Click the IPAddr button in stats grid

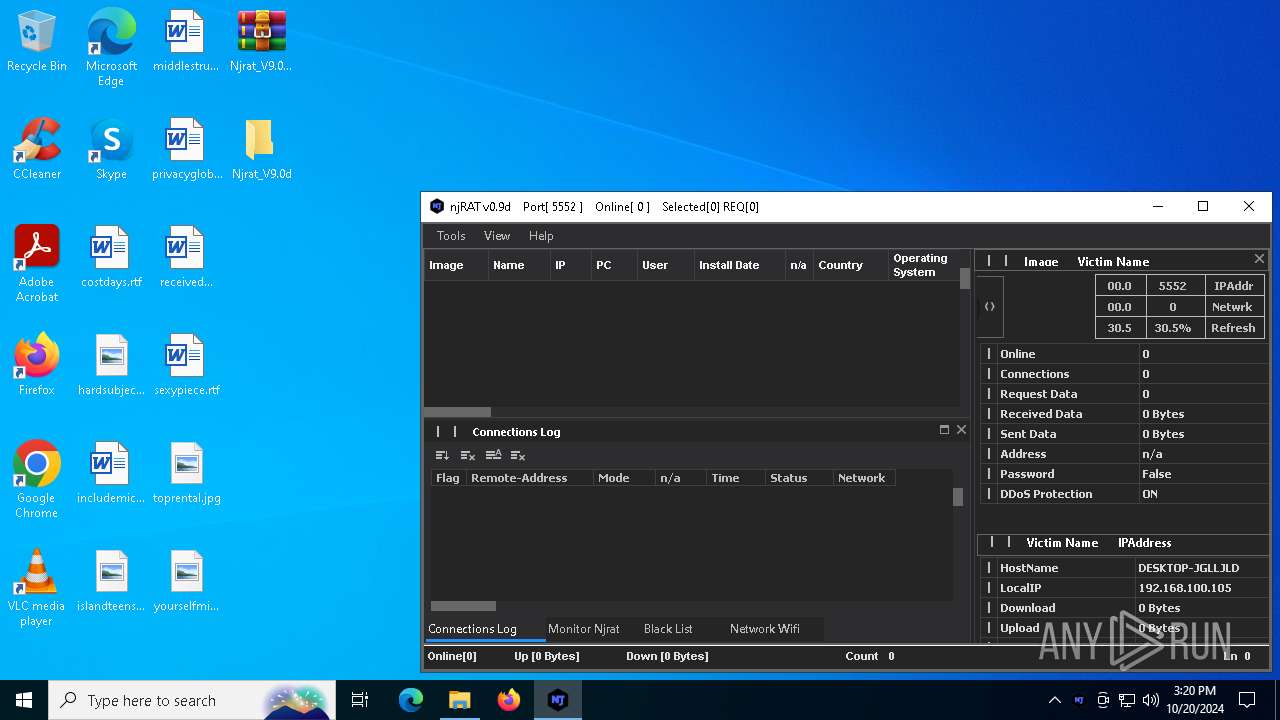click(1233, 286)
